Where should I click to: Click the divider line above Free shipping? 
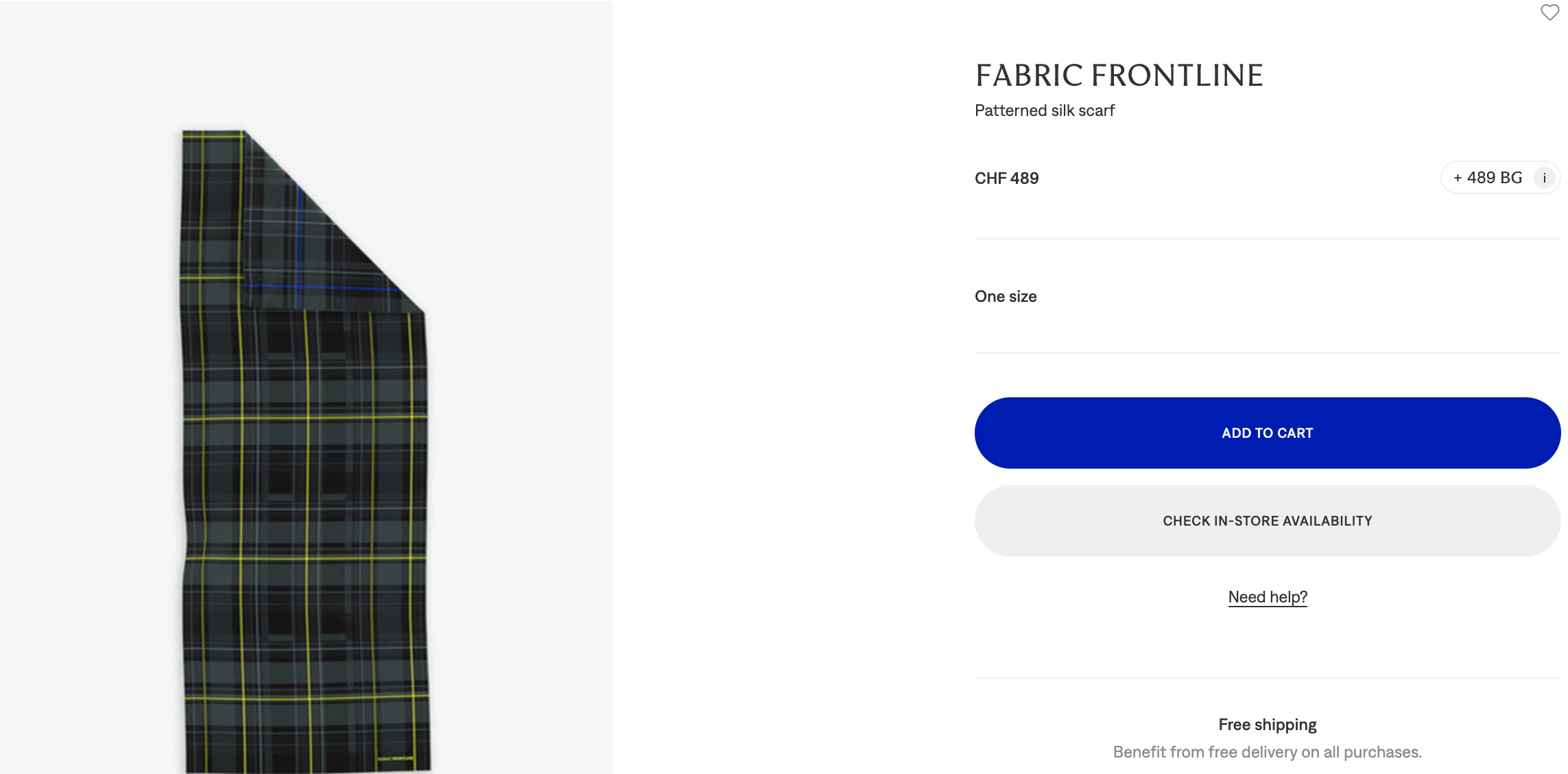click(1267, 678)
